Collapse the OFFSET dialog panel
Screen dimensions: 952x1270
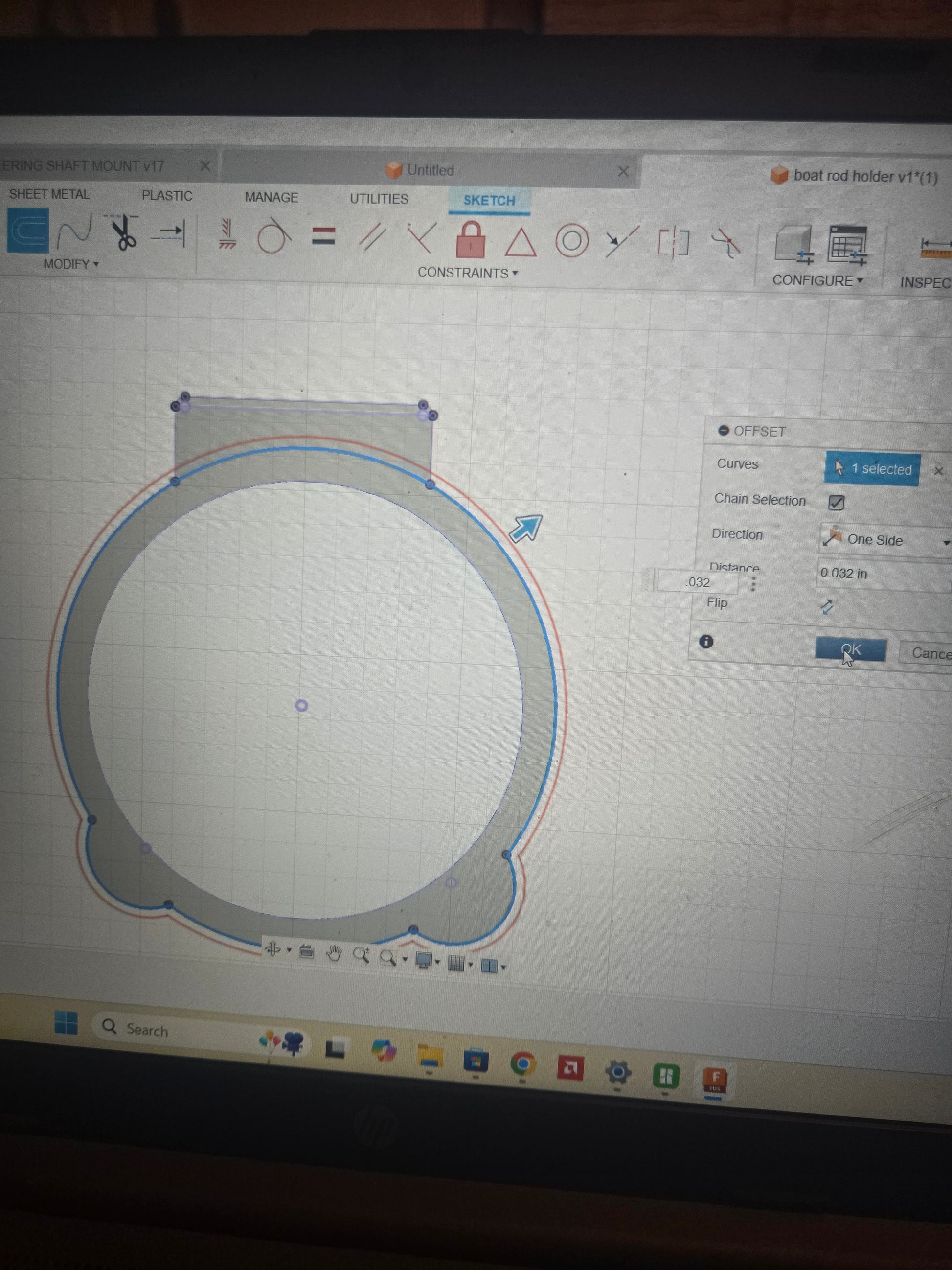click(x=724, y=430)
